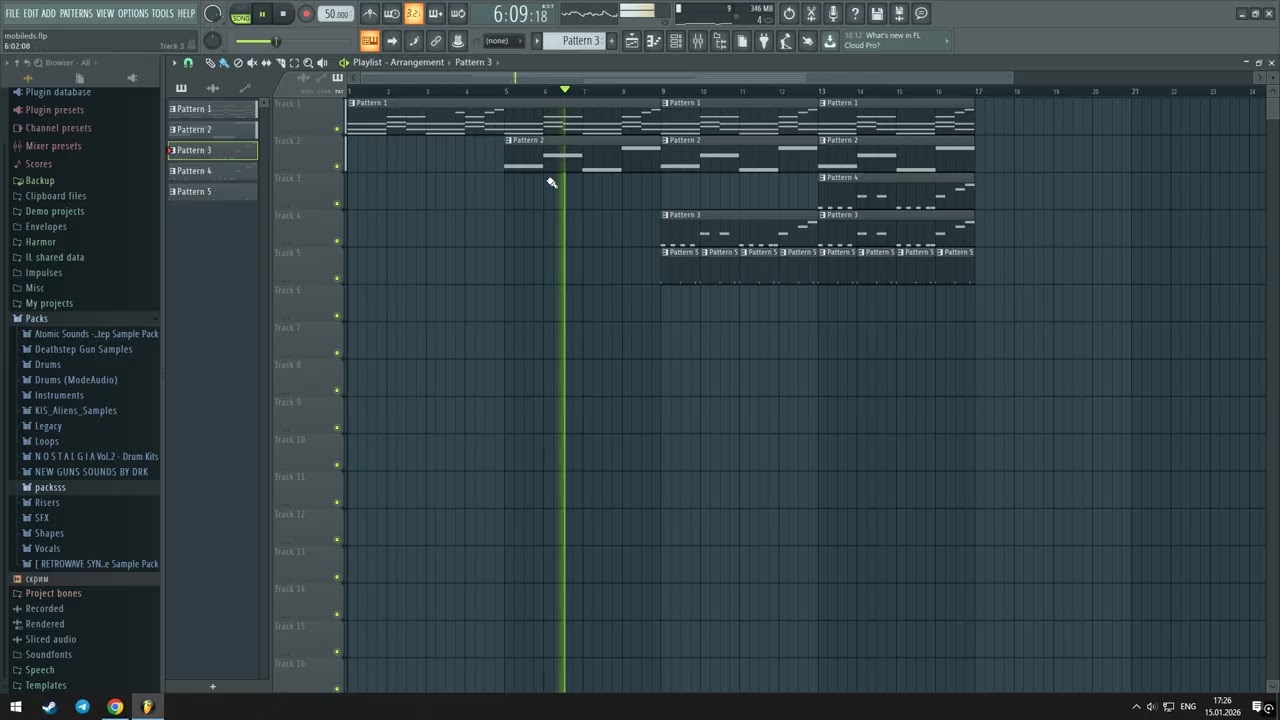Viewport: 1280px width, 720px height.
Task: Open the EDIT menu
Action: pos(31,13)
